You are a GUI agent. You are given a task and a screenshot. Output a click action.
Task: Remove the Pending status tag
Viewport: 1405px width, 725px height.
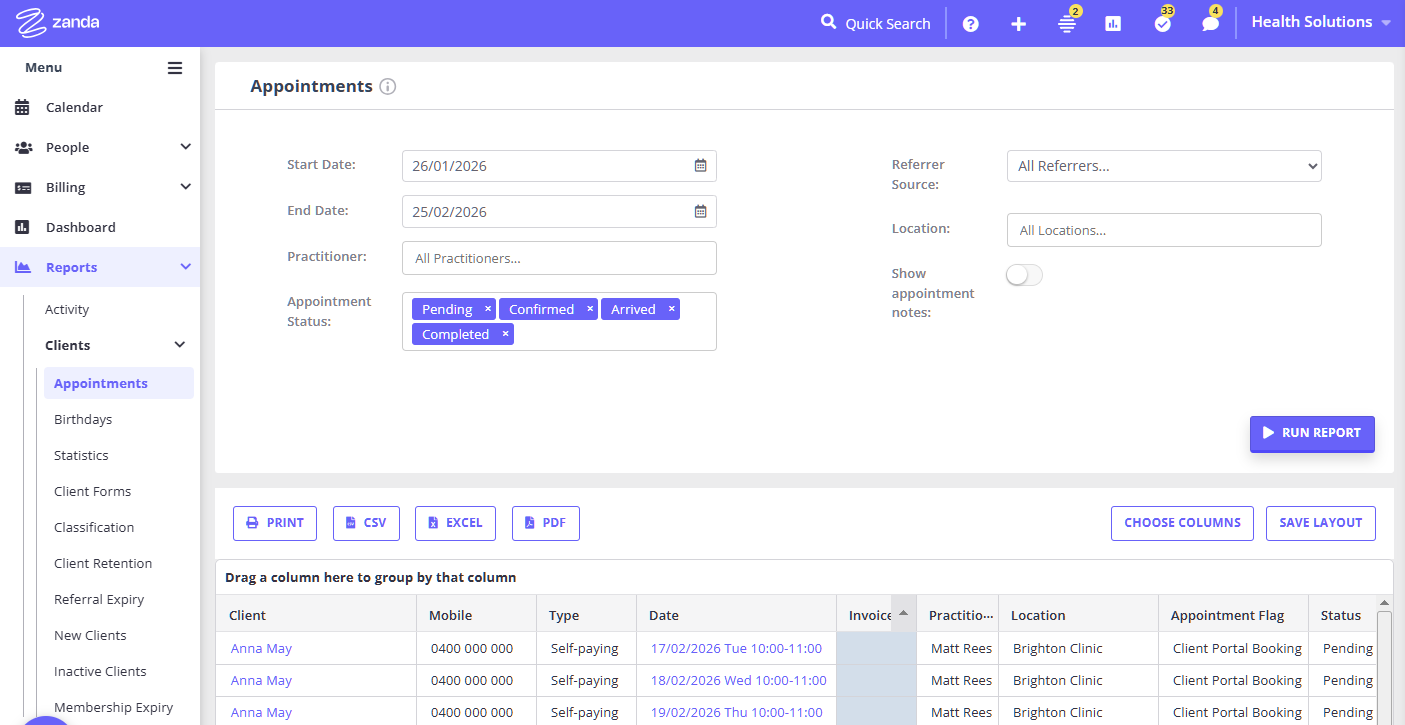488,309
